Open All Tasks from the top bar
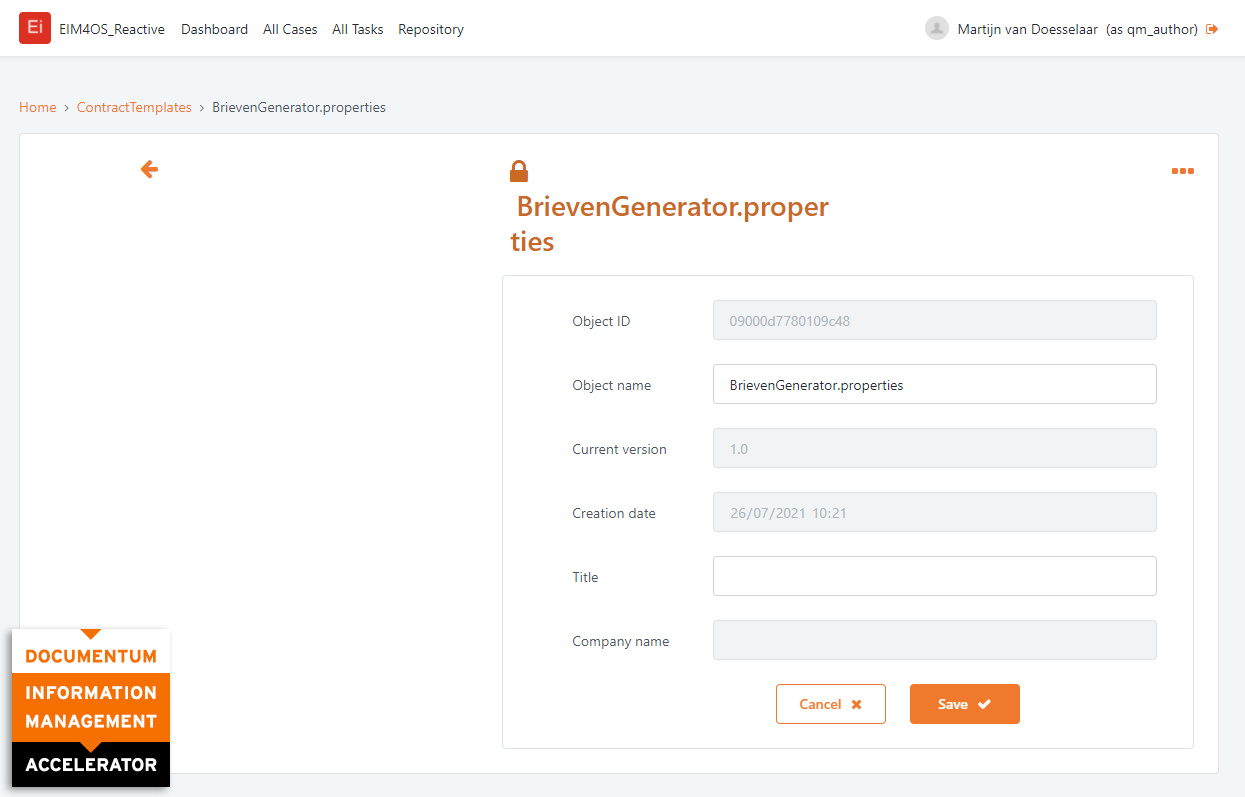Screen dimensions: 1245x797 pos(357,29)
